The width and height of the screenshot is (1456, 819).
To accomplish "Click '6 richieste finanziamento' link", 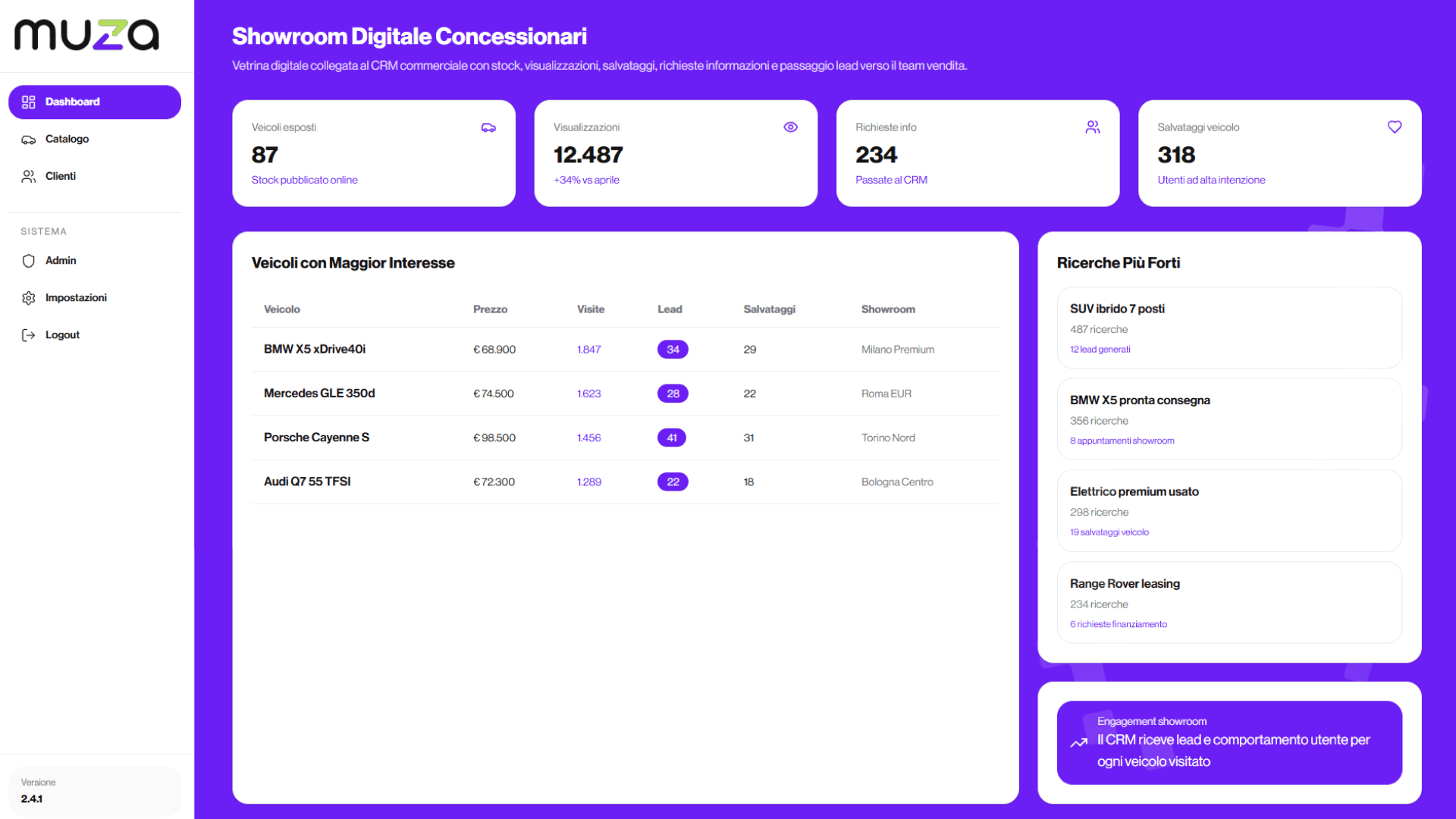I will 1118,625.
